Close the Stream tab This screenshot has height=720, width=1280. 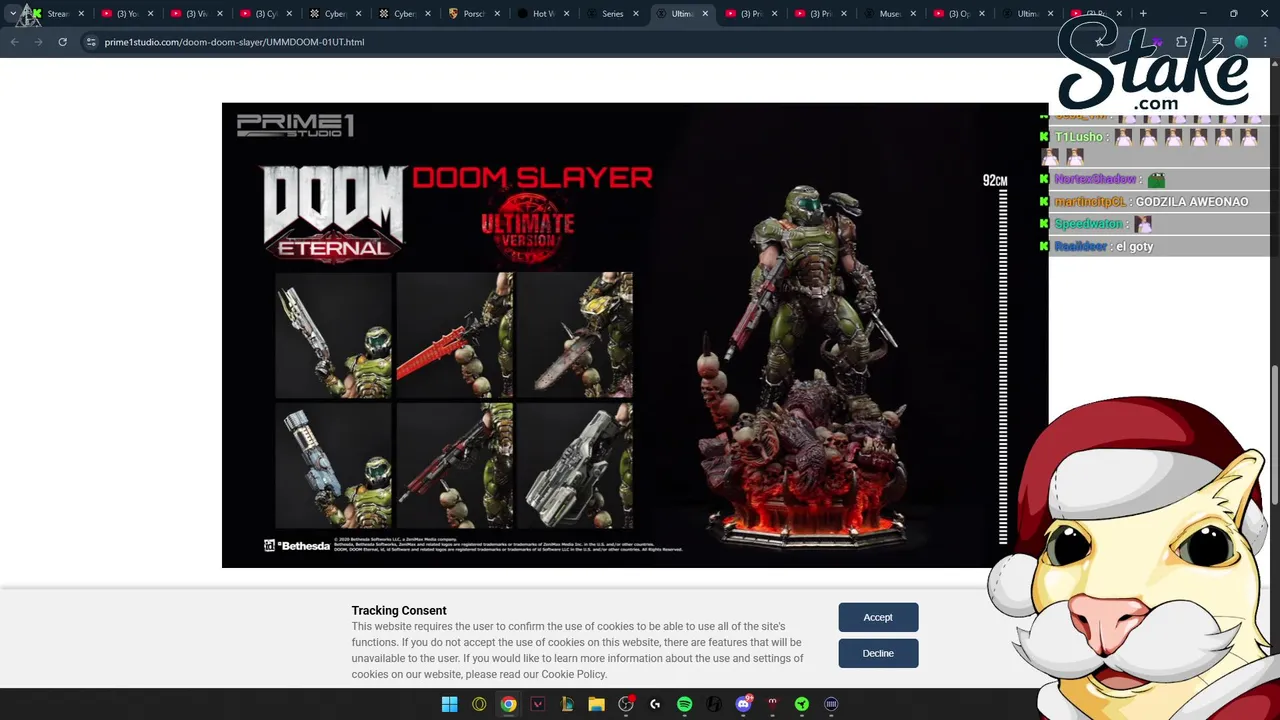tap(81, 14)
